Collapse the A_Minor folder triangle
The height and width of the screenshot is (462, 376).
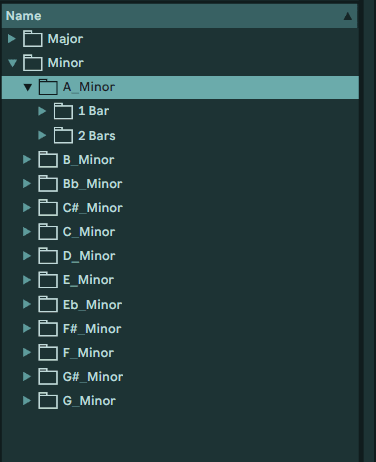point(28,87)
